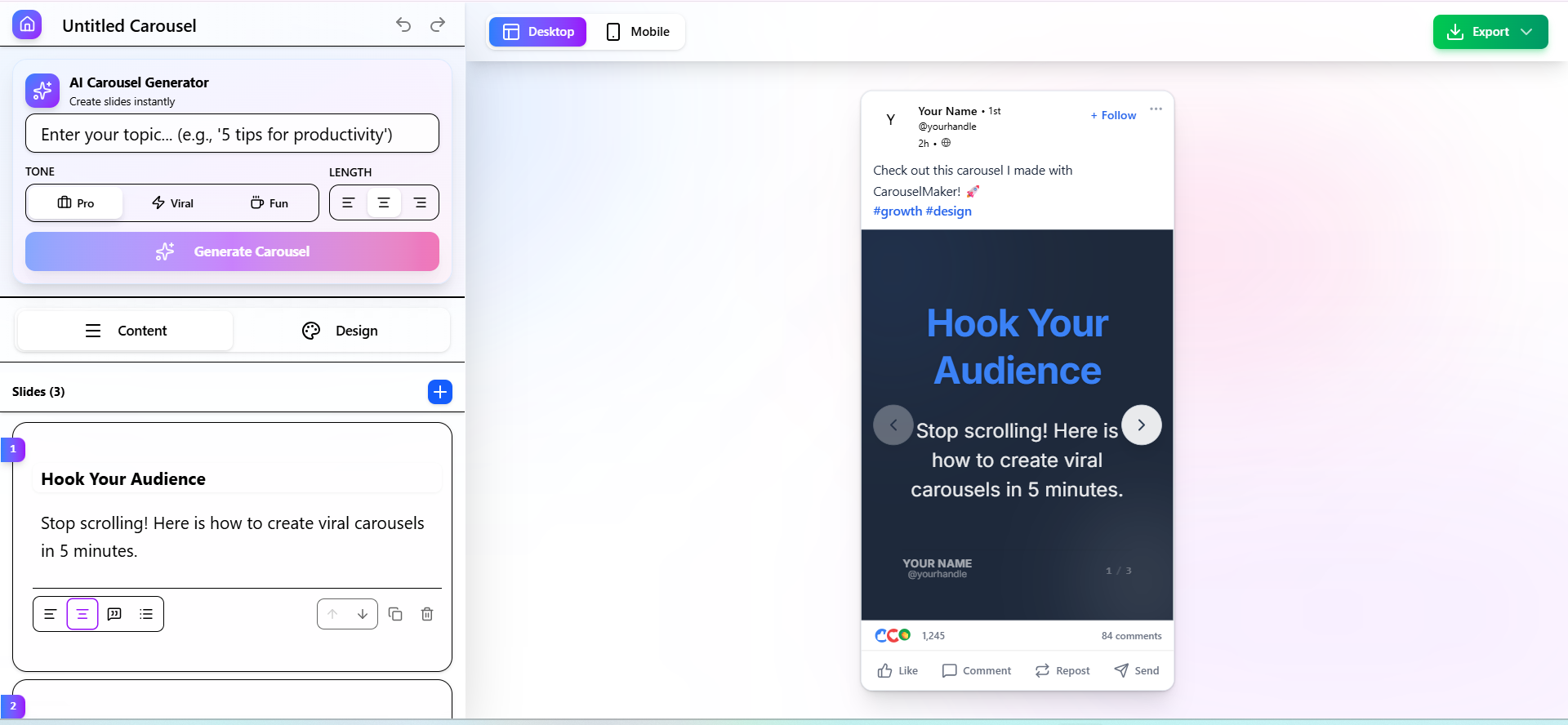Click the 1 / 3 slide counter in the preview
Screen dimensions: 1568x725
(x=1119, y=571)
